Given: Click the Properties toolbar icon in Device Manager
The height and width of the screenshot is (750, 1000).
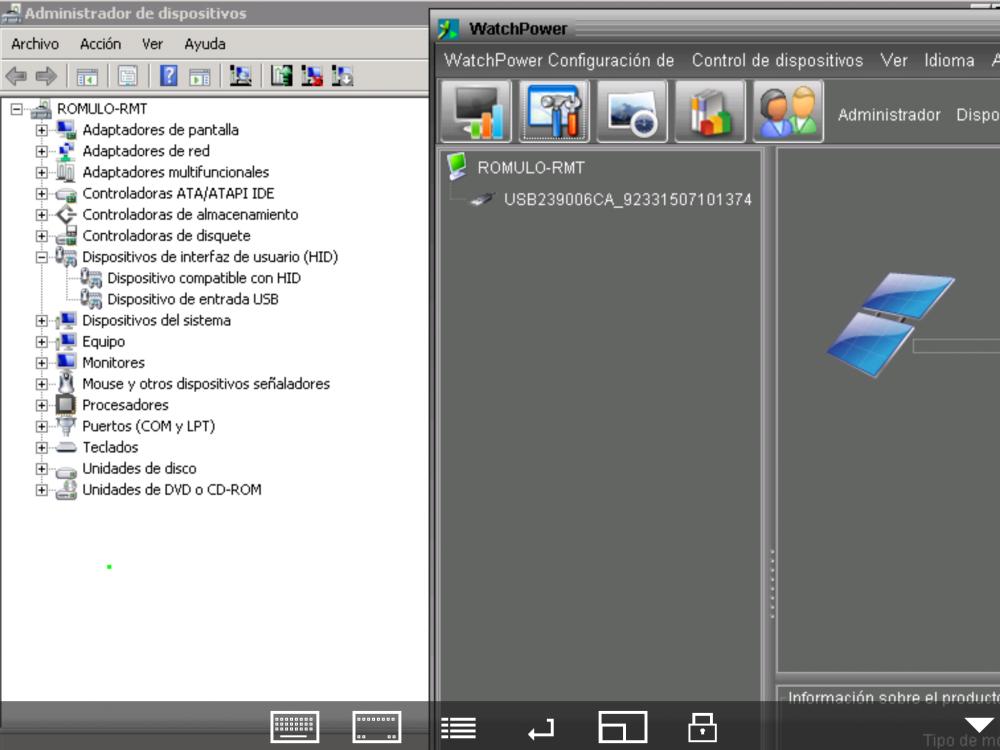Looking at the screenshot, I should (128, 77).
